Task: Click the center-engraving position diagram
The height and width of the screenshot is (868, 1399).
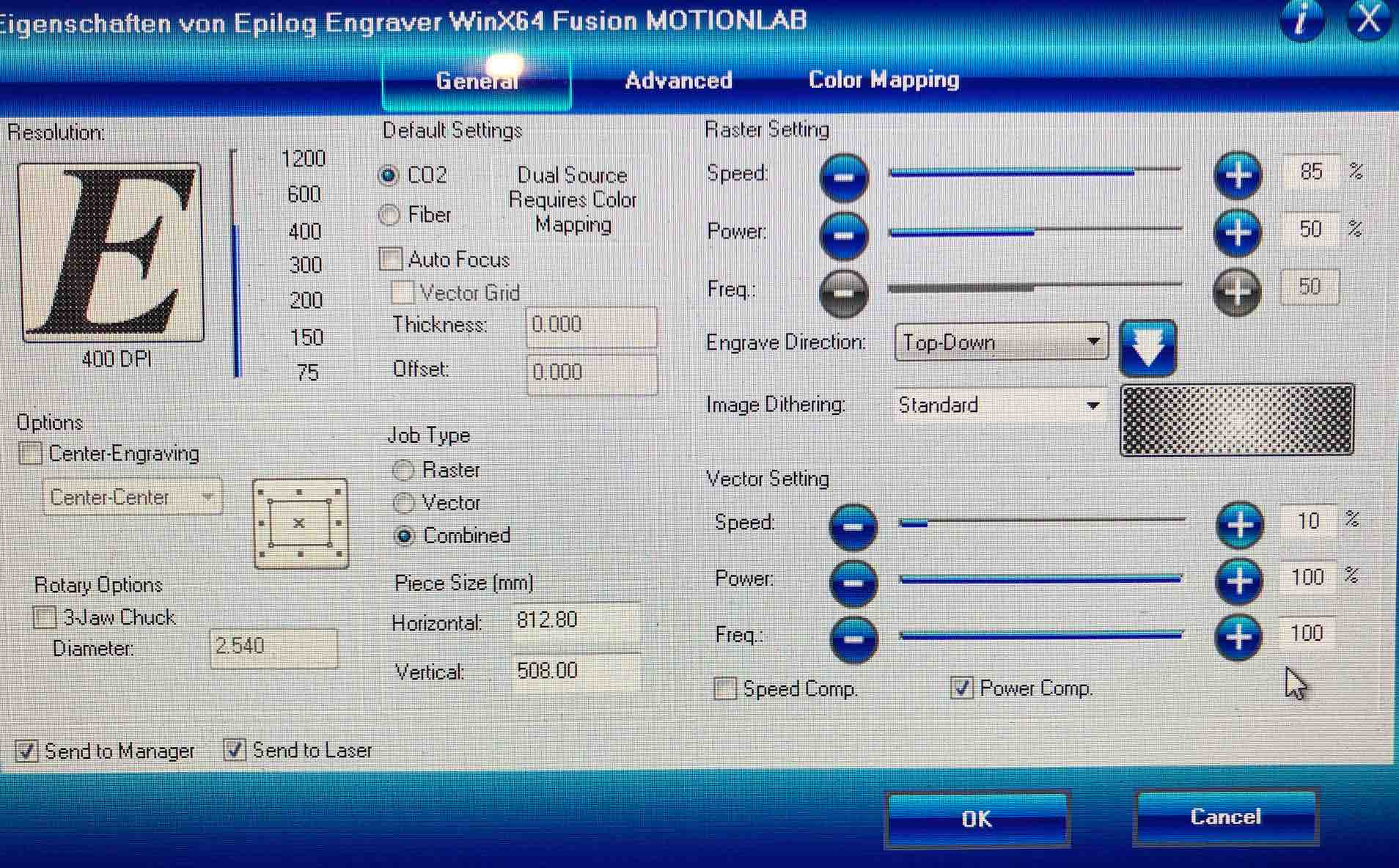Action: (300, 523)
